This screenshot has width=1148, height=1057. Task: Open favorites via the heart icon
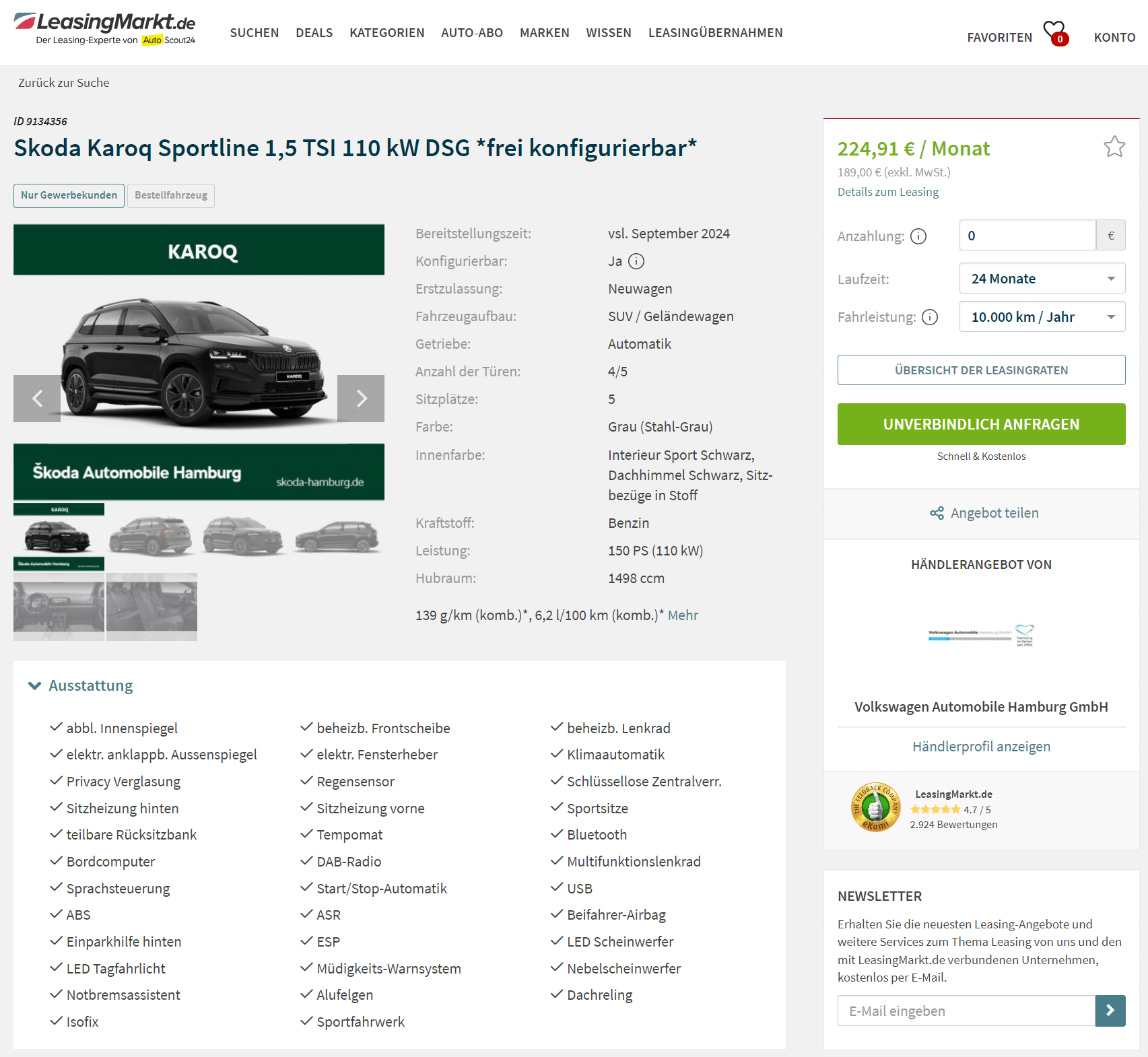(1055, 33)
